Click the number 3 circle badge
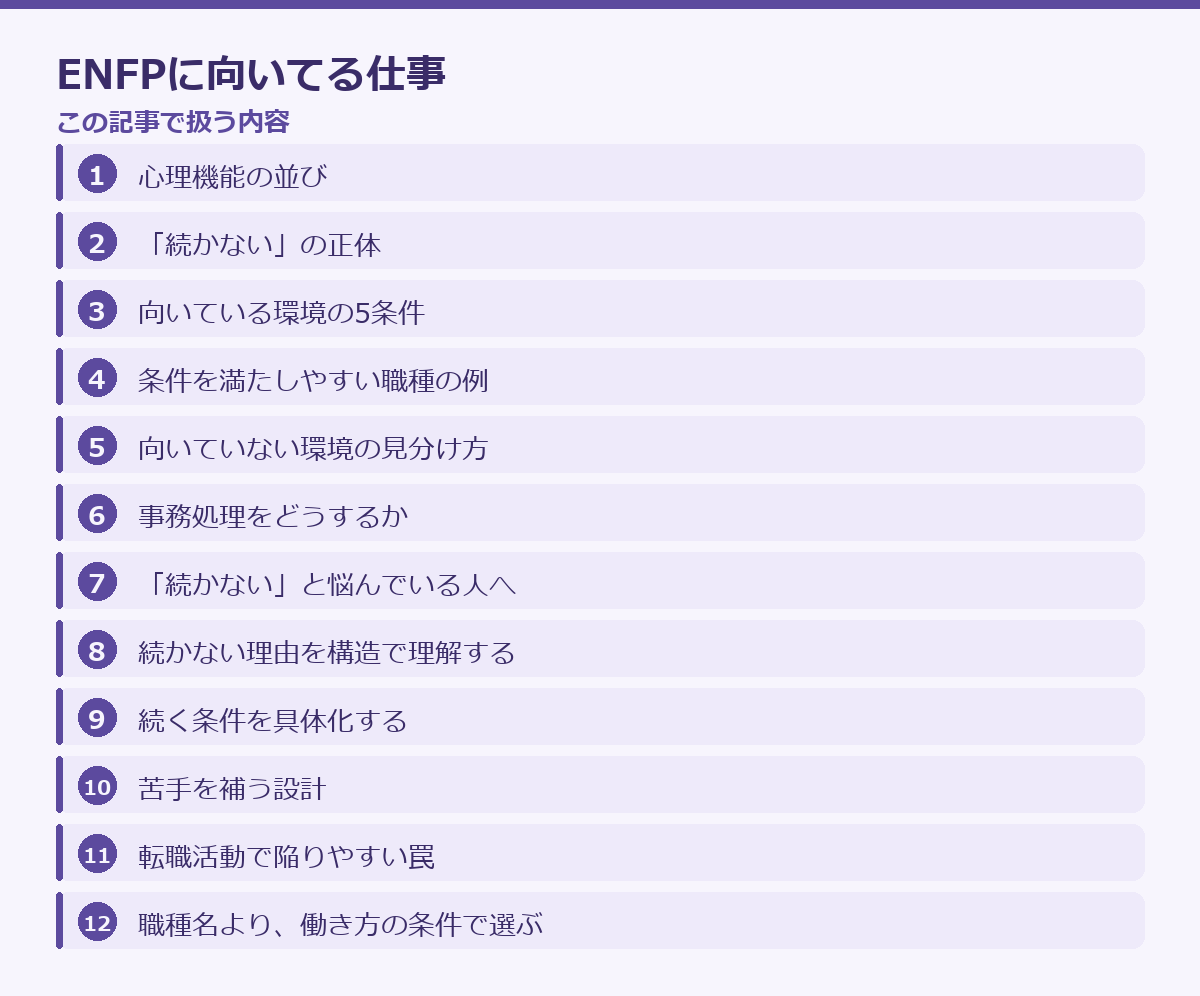Screen dimensions: 1200x996 97,312
